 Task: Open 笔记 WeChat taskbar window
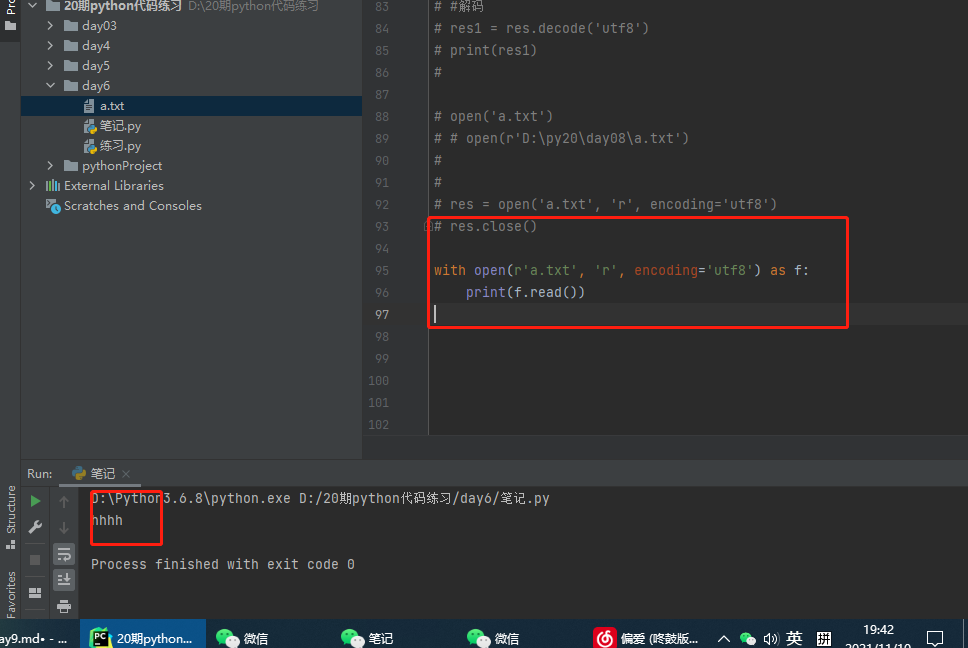368,638
